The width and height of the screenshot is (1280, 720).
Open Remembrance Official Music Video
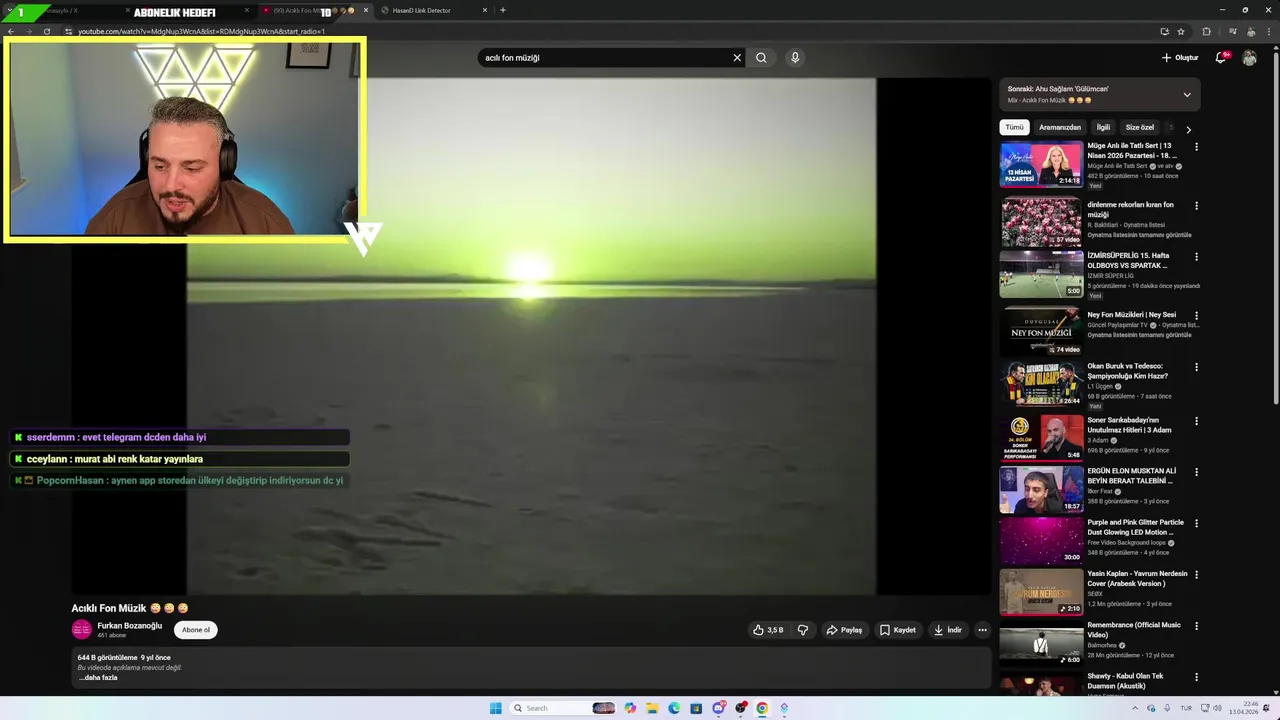coord(1041,643)
